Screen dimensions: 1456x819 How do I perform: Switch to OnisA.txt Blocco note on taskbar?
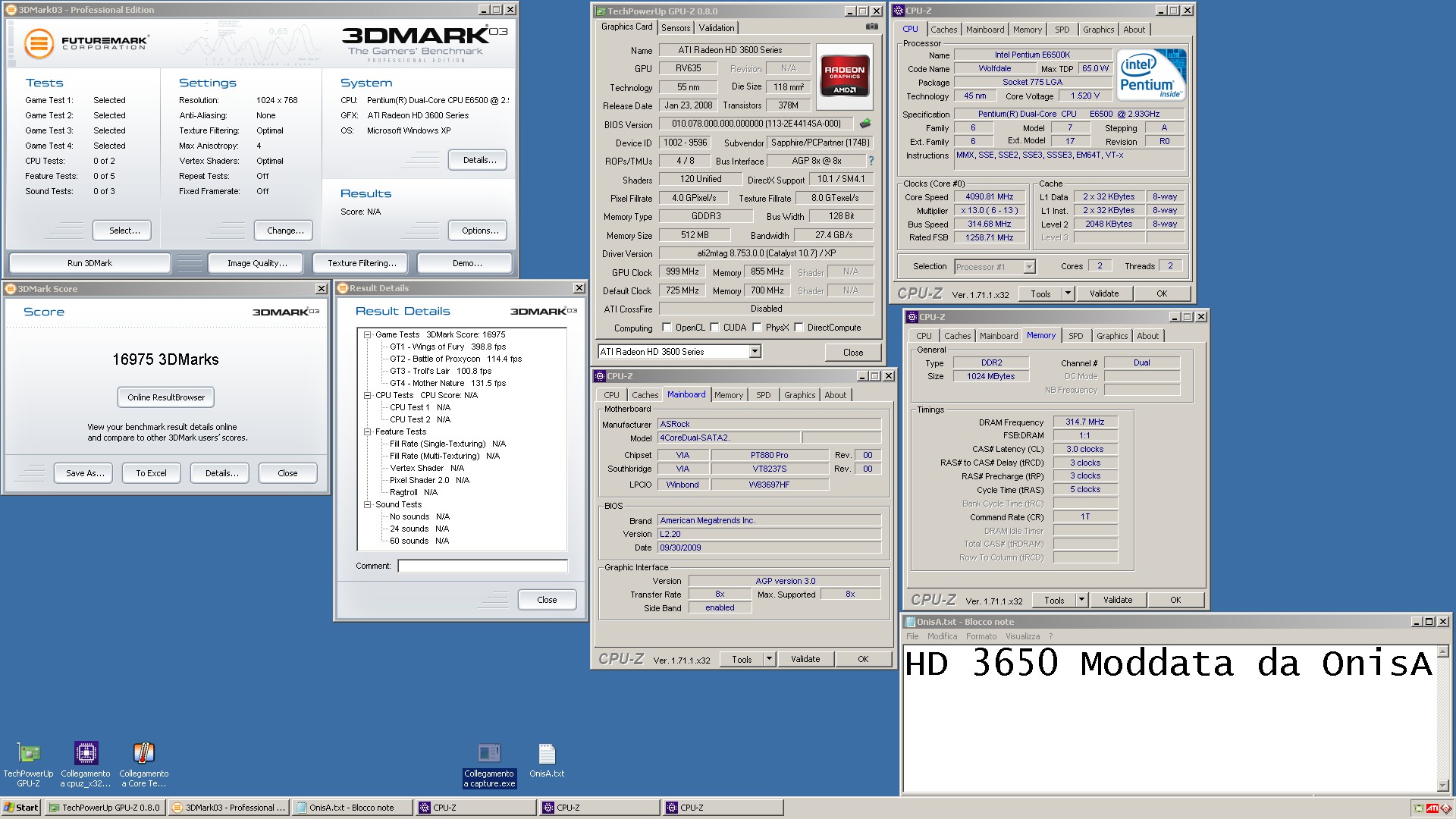[352, 808]
